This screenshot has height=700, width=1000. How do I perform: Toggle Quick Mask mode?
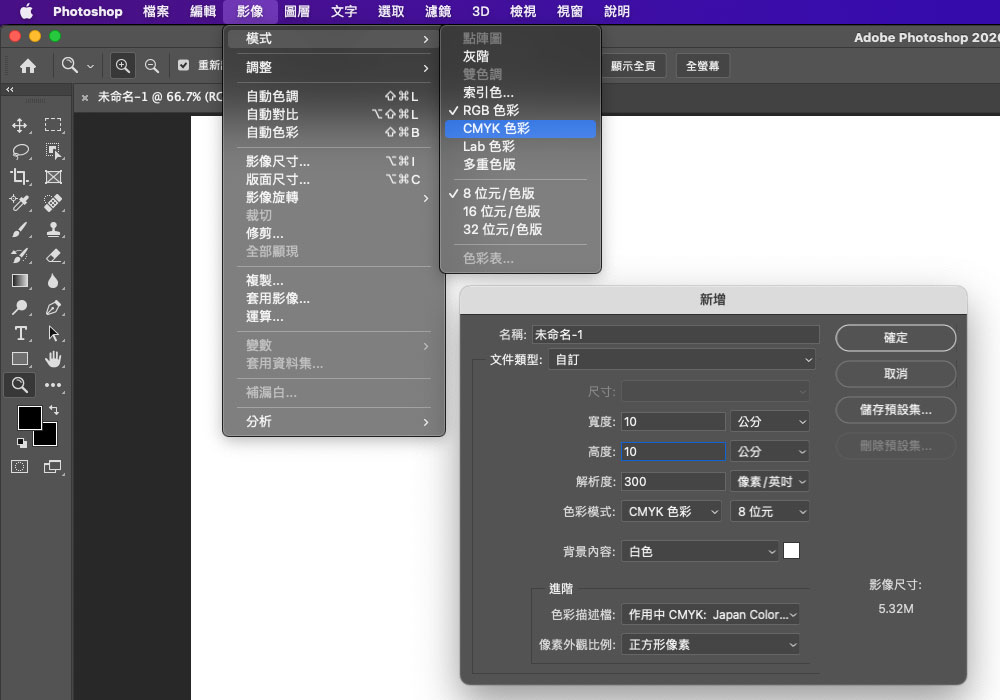pyautogui.click(x=19, y=466)
